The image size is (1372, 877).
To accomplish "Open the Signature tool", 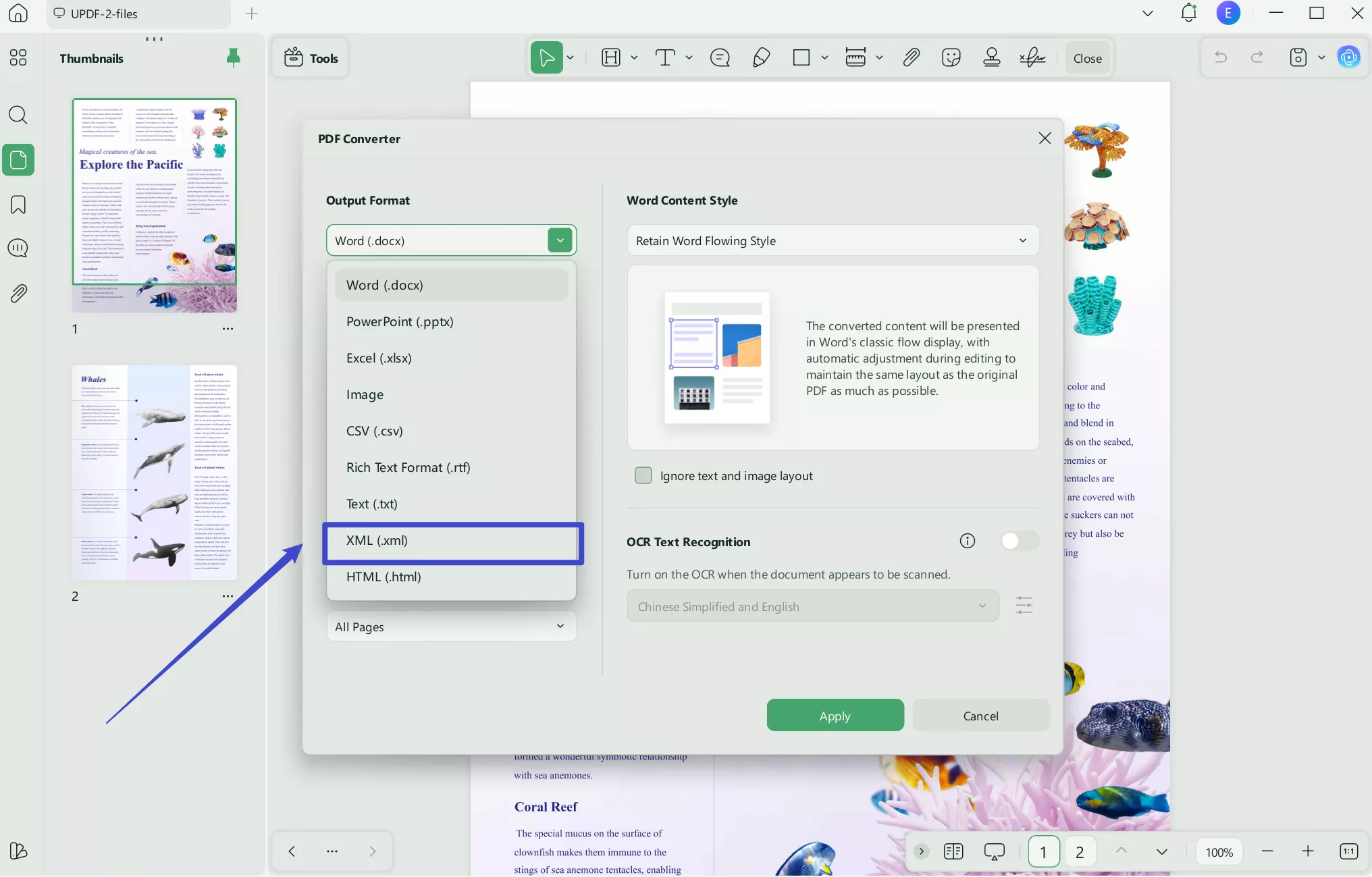I will [1031, 57].
